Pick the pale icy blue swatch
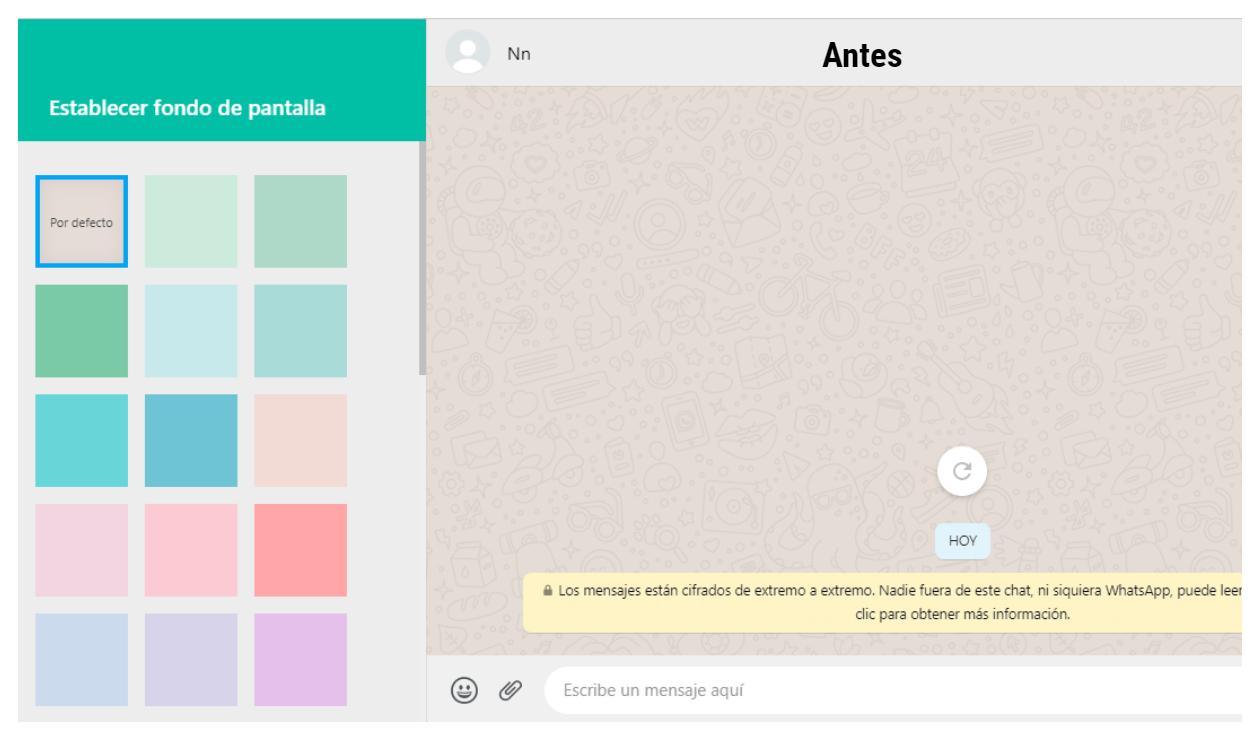This screenshot has width=1260, height=740. (x=191, y=331)
